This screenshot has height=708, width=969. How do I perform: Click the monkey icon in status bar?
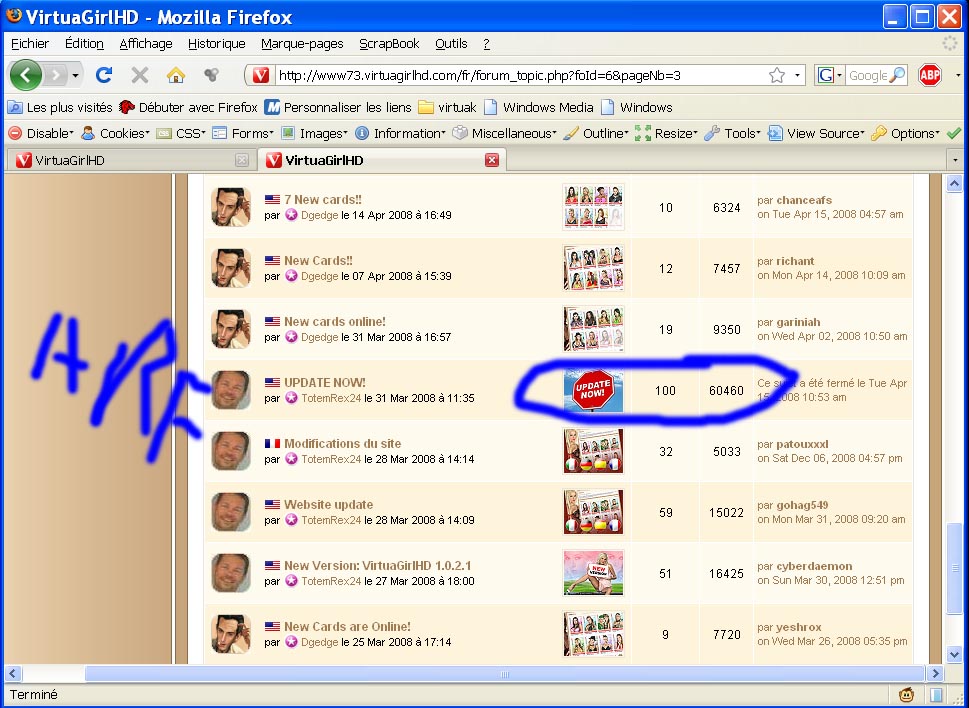tap(906, 695)
